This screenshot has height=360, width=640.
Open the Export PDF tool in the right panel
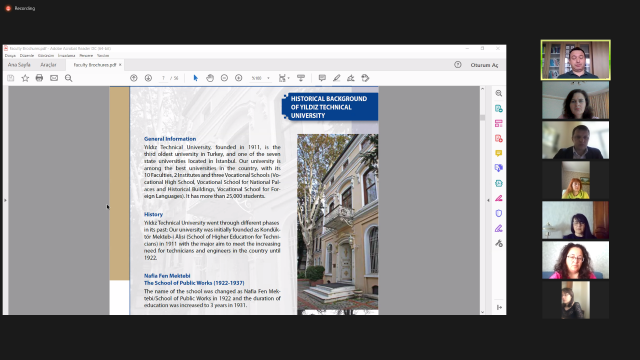point(498,109)
